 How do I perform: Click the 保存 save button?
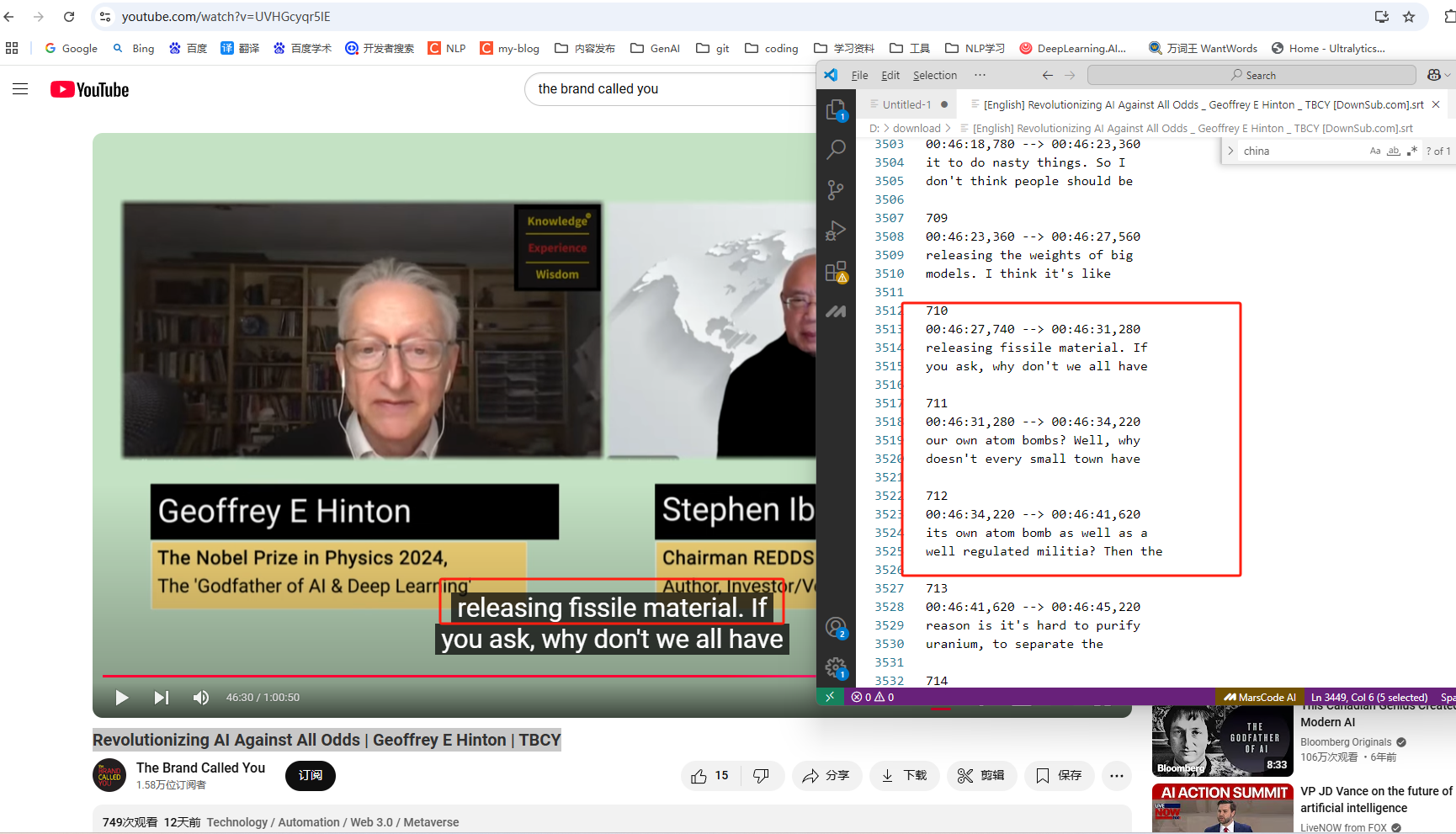1059,776
